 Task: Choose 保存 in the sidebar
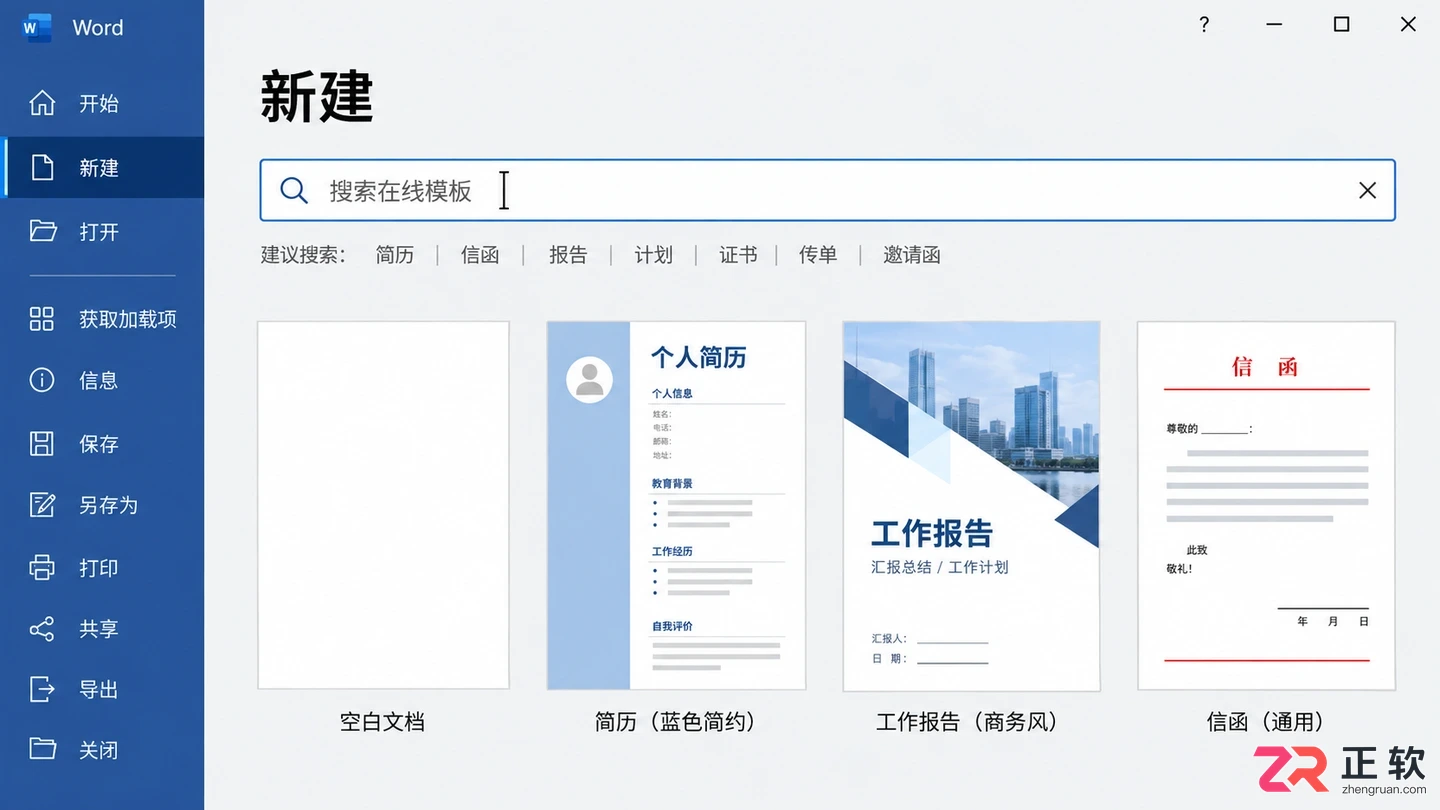coord(102,443)
